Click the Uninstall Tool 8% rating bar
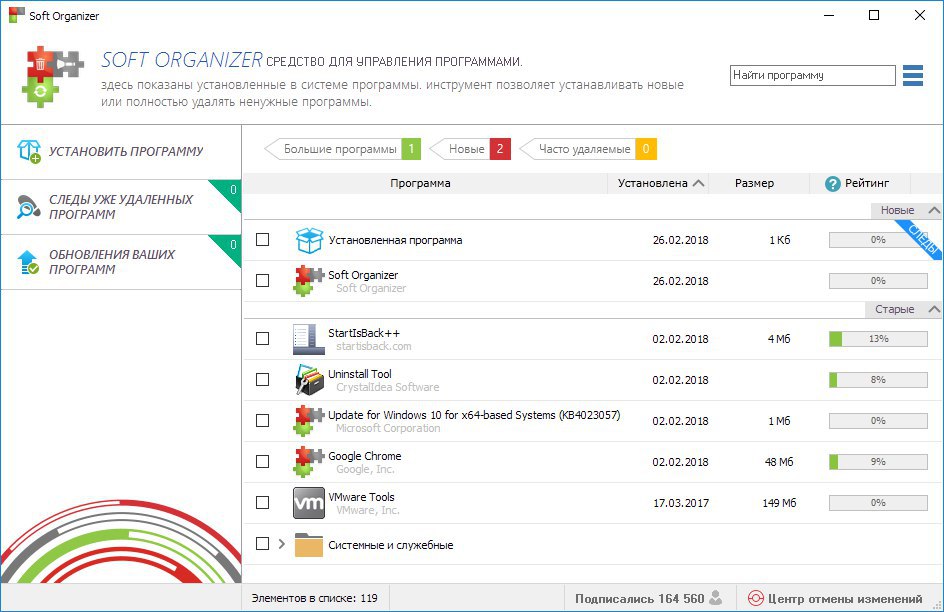This screenshot has width=944, height=612. [x=878, y=380]
